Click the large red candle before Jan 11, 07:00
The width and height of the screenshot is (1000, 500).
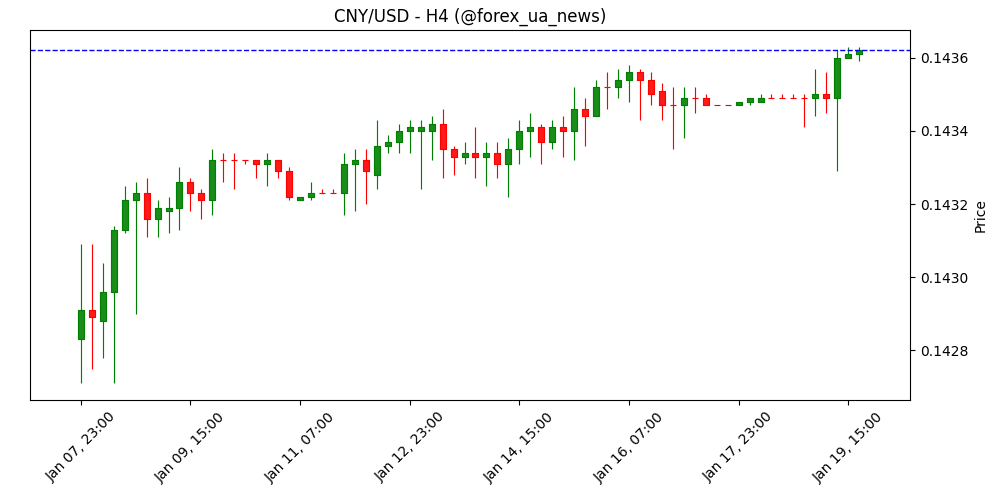289,184
